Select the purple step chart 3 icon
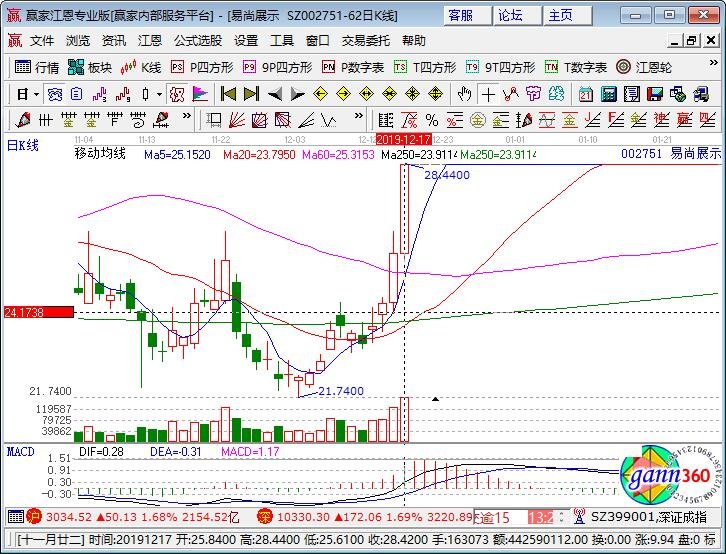The height and width of the screenshot is (554, 726). point(100,95)
